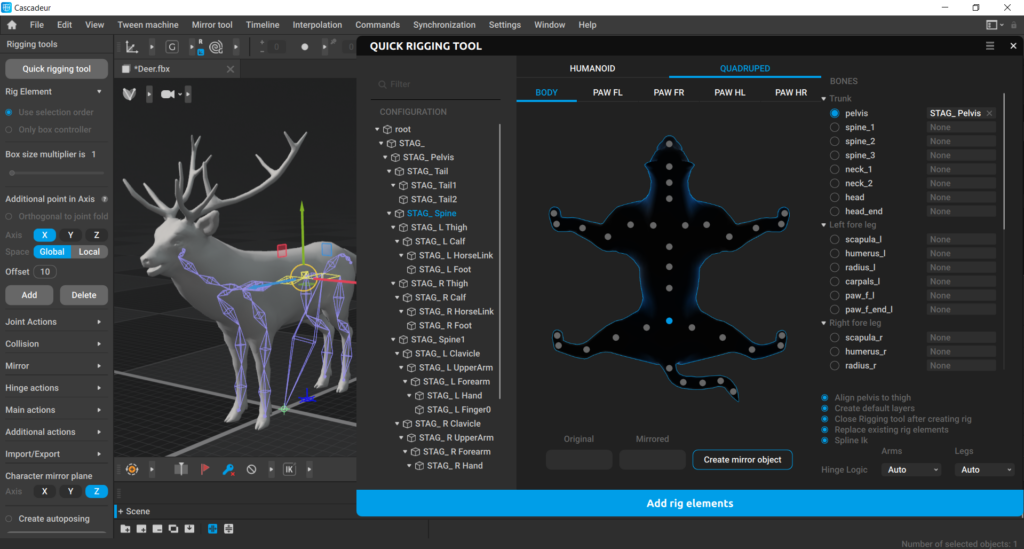Viewport: 1024px width, 549px height.
Task: Click the Add rig elements button
Action: [689, 503]
